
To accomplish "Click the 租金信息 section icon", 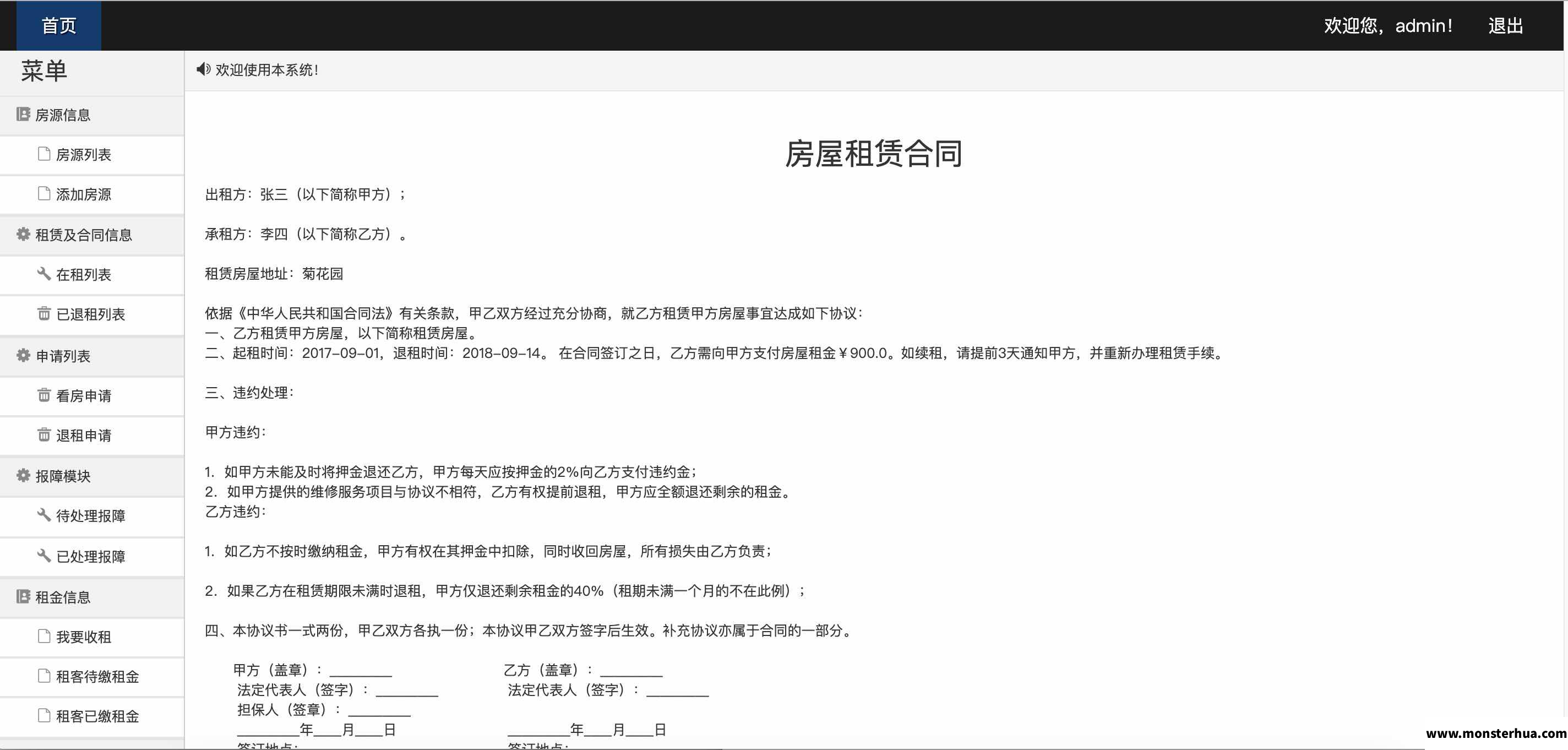I will coord(23,596).
